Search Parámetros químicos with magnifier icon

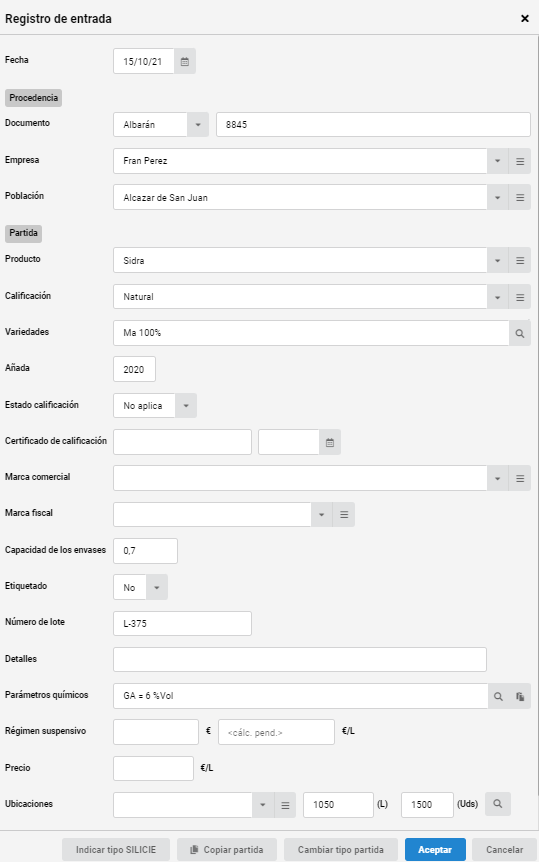pyautogui.click(x=498, y=696)
